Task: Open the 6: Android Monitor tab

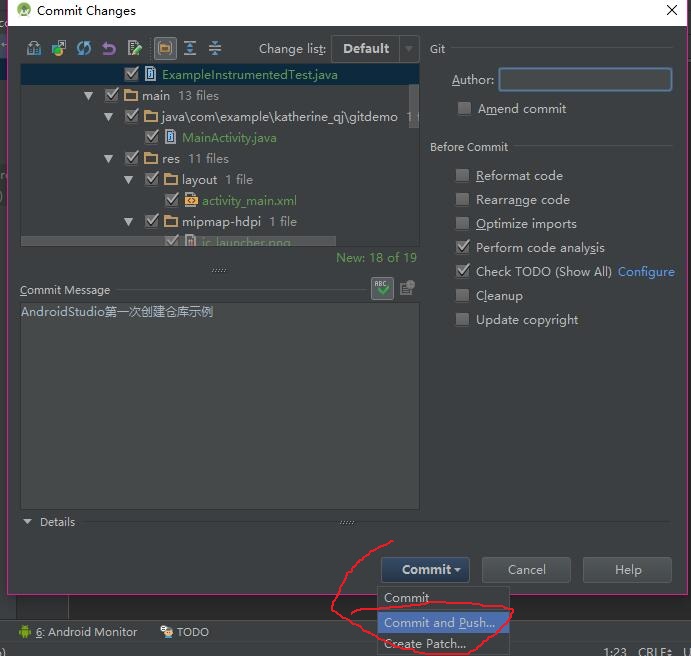Action: tap(78, 632)
